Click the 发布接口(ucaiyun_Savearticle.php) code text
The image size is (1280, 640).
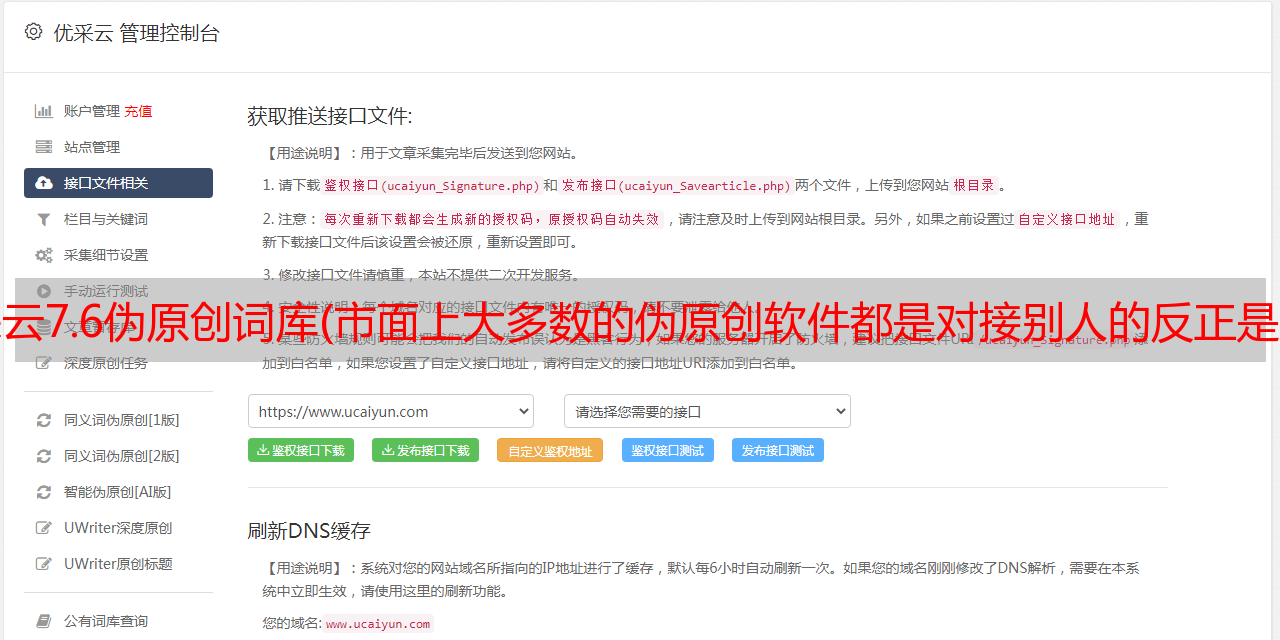676,186
